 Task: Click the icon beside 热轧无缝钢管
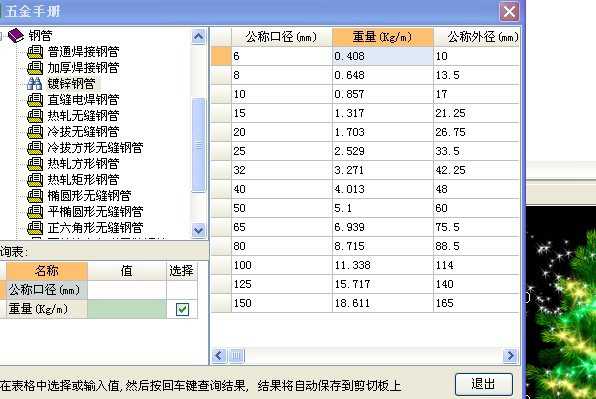(x=35, y=116)
